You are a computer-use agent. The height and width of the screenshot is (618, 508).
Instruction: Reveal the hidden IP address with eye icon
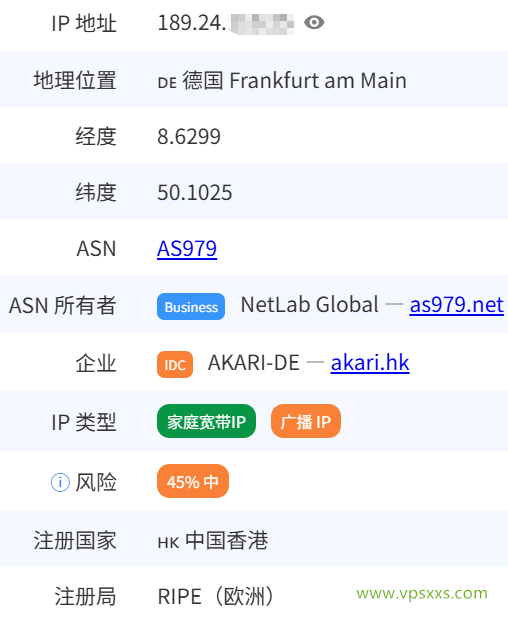[314, 22]
